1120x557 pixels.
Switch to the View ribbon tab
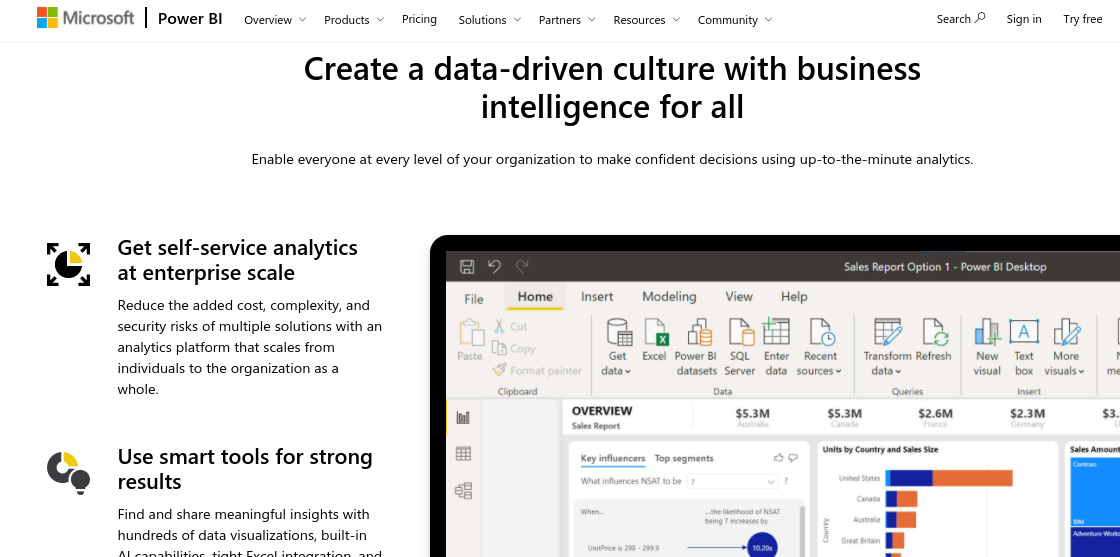pyautogui.click(x=739, y=296)
